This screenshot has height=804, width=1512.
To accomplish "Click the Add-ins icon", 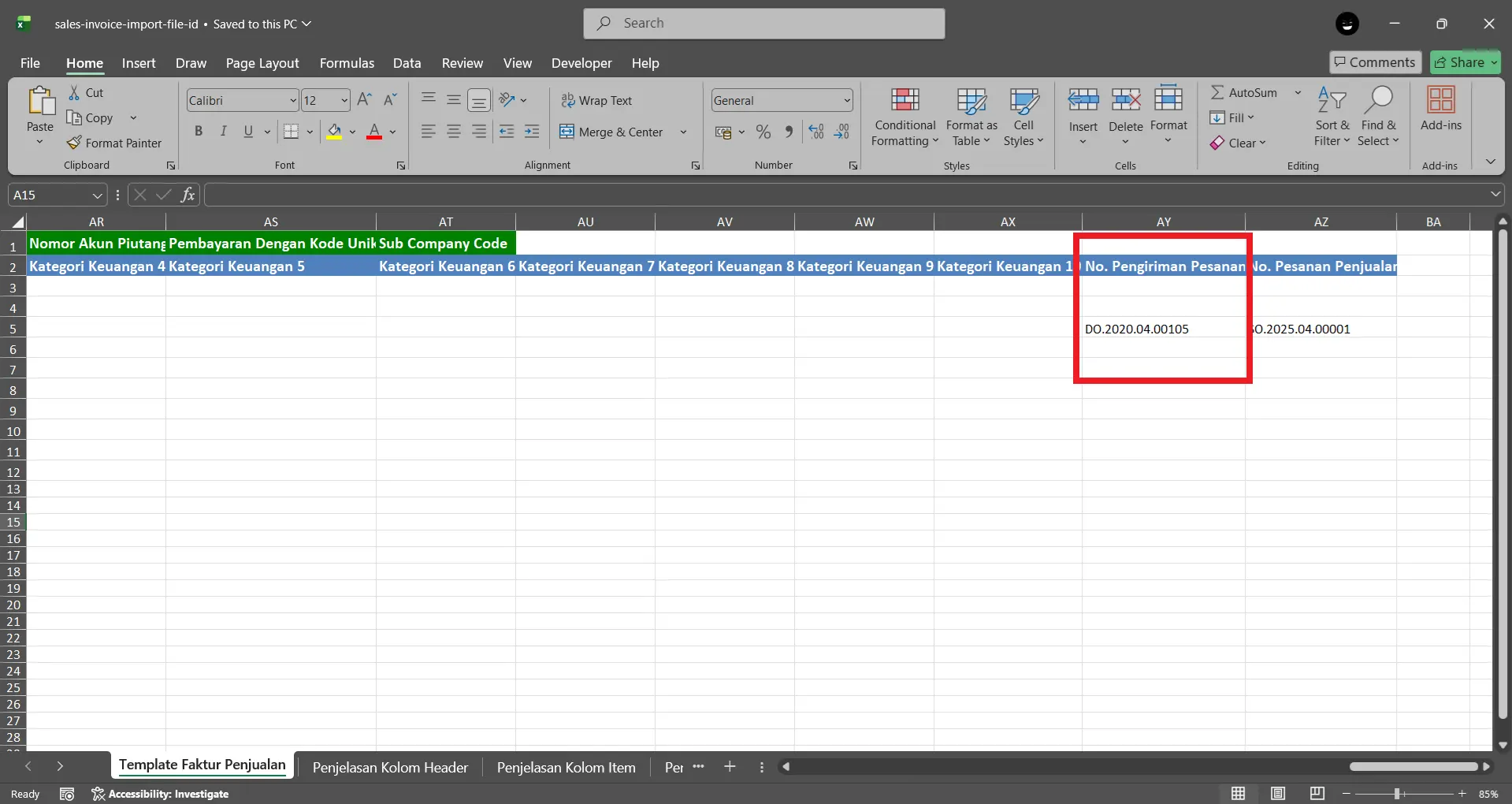I will coord(1440,100).
